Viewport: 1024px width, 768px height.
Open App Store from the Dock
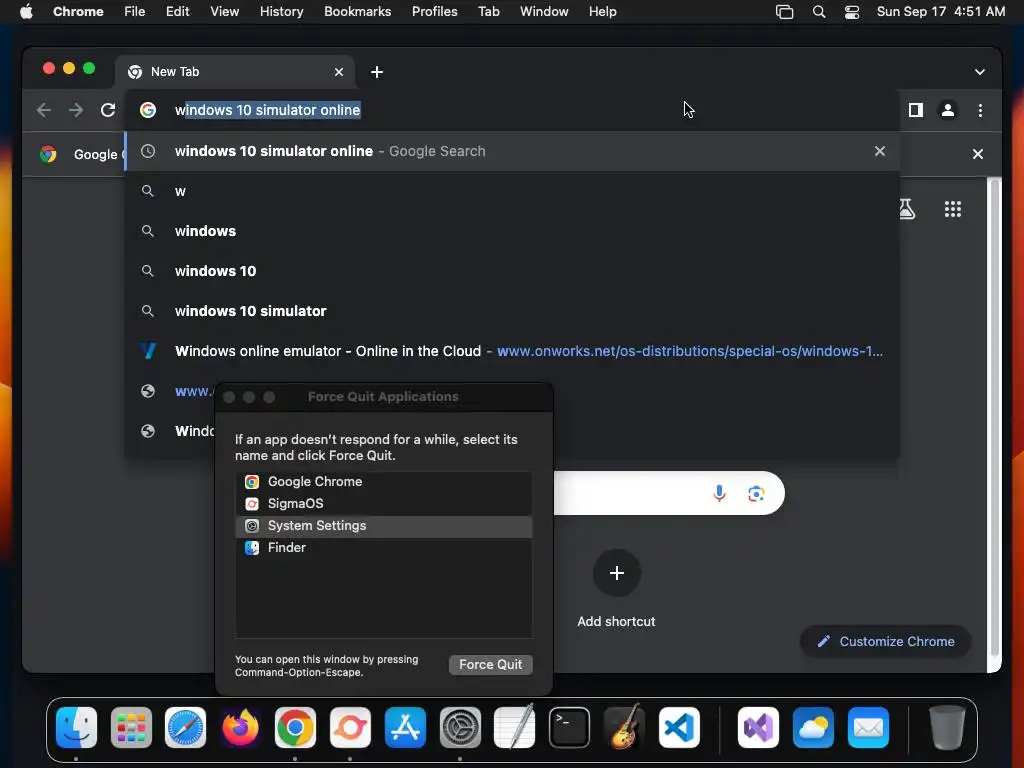(x=405, y=727)
